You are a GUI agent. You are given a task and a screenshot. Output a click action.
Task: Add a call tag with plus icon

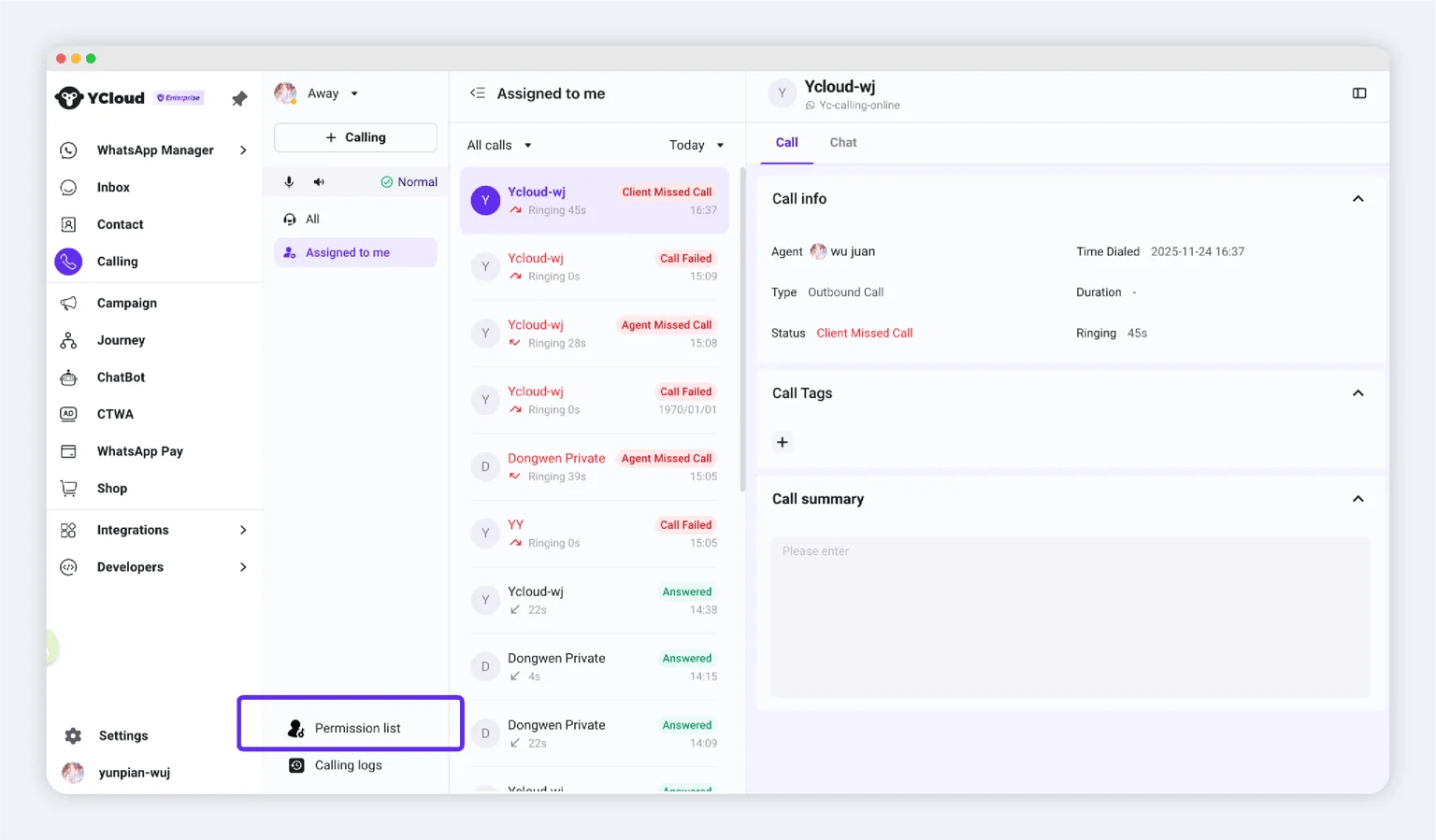click(783, 442)
